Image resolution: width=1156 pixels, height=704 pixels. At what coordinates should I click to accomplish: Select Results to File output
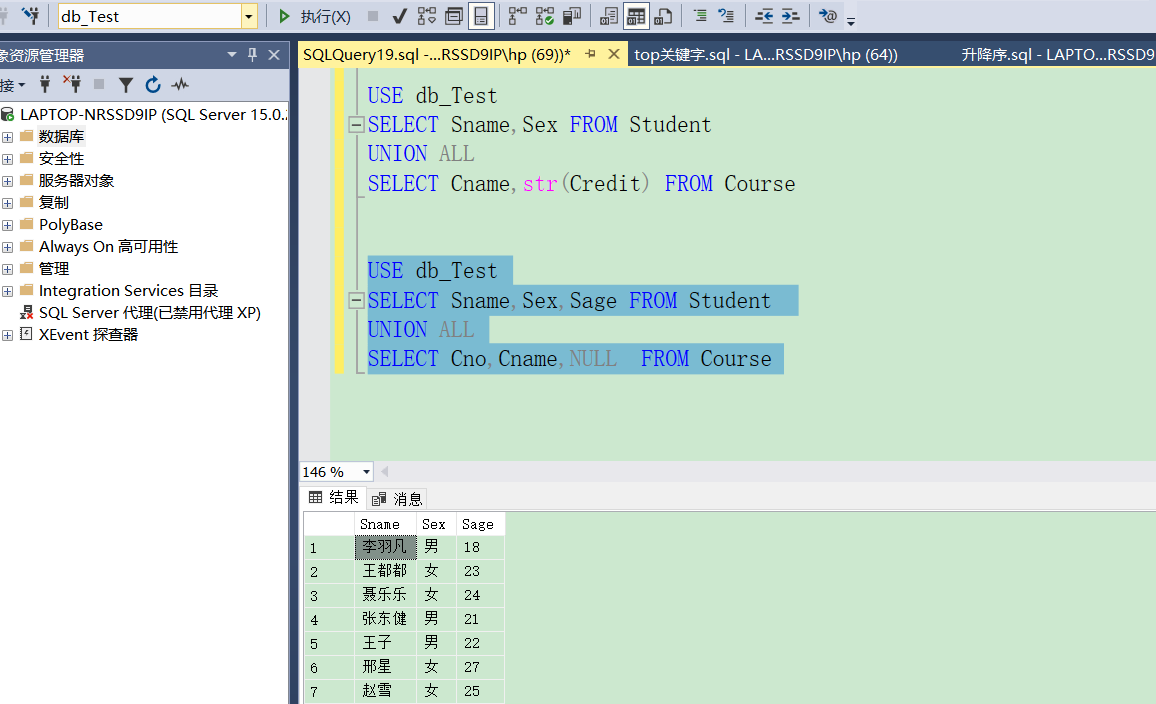coord(663,16)
